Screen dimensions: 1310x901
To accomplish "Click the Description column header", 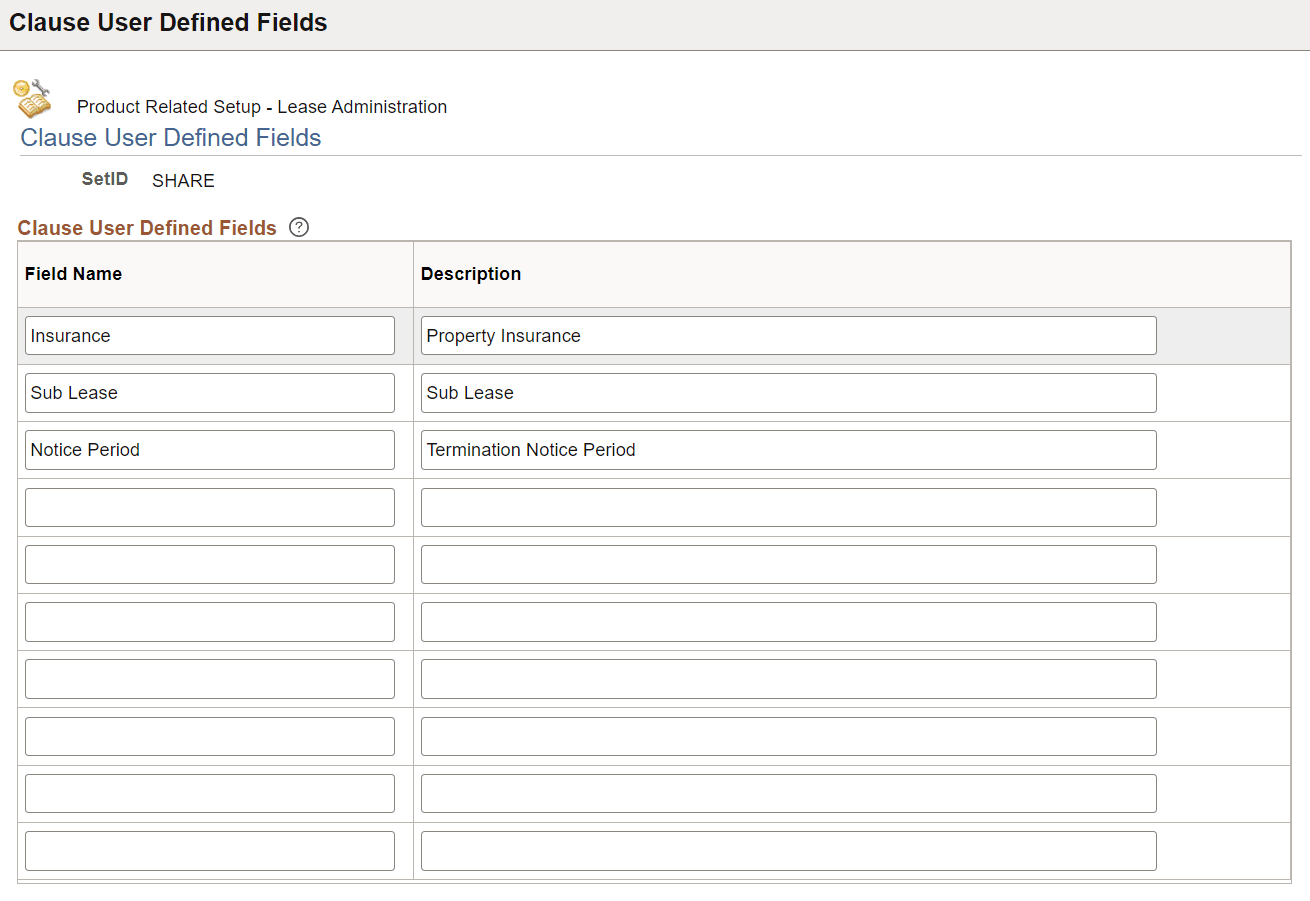I will coord(471,273).
